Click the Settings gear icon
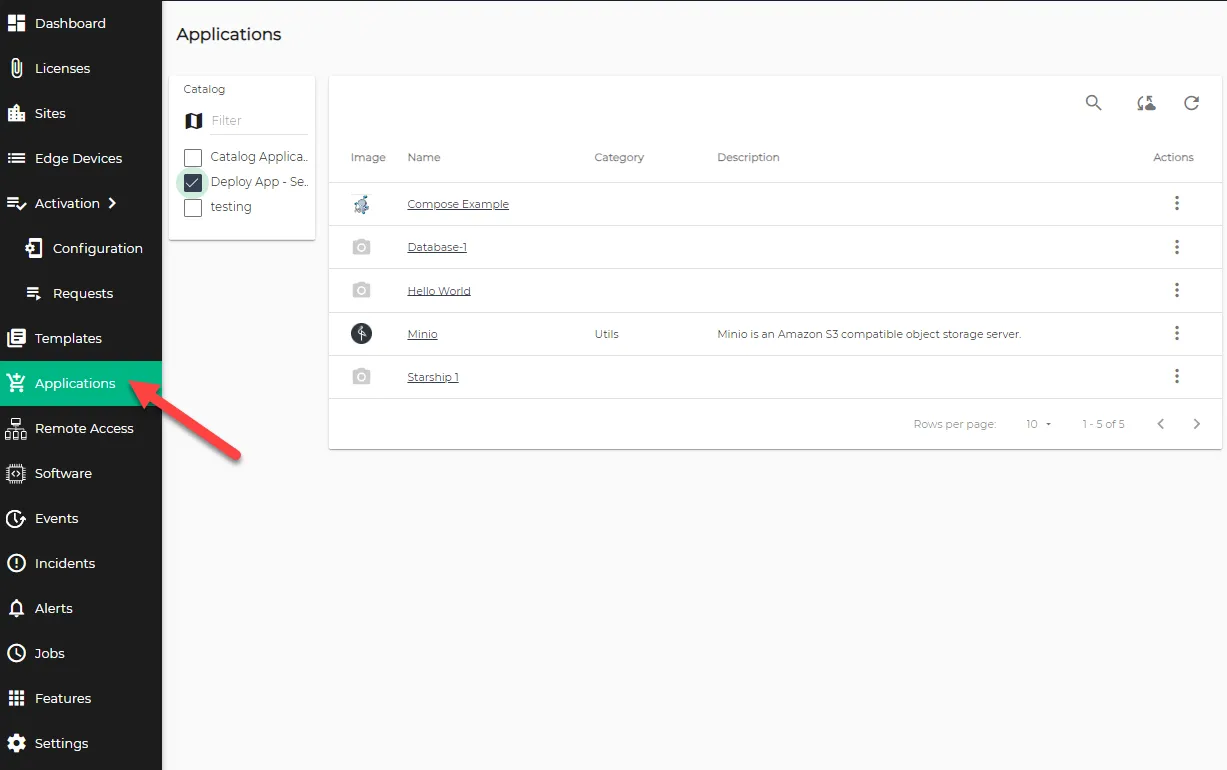 [x=16, y=743]
